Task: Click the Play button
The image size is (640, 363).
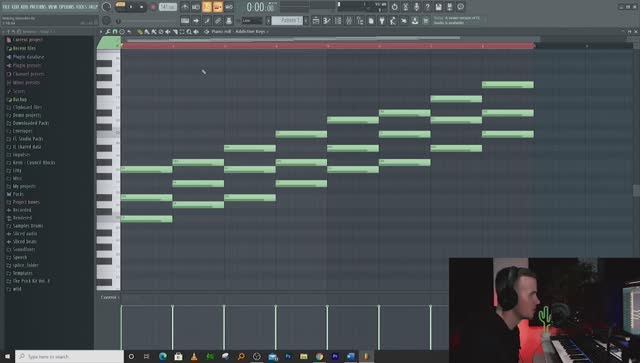Action: point(131,7)
